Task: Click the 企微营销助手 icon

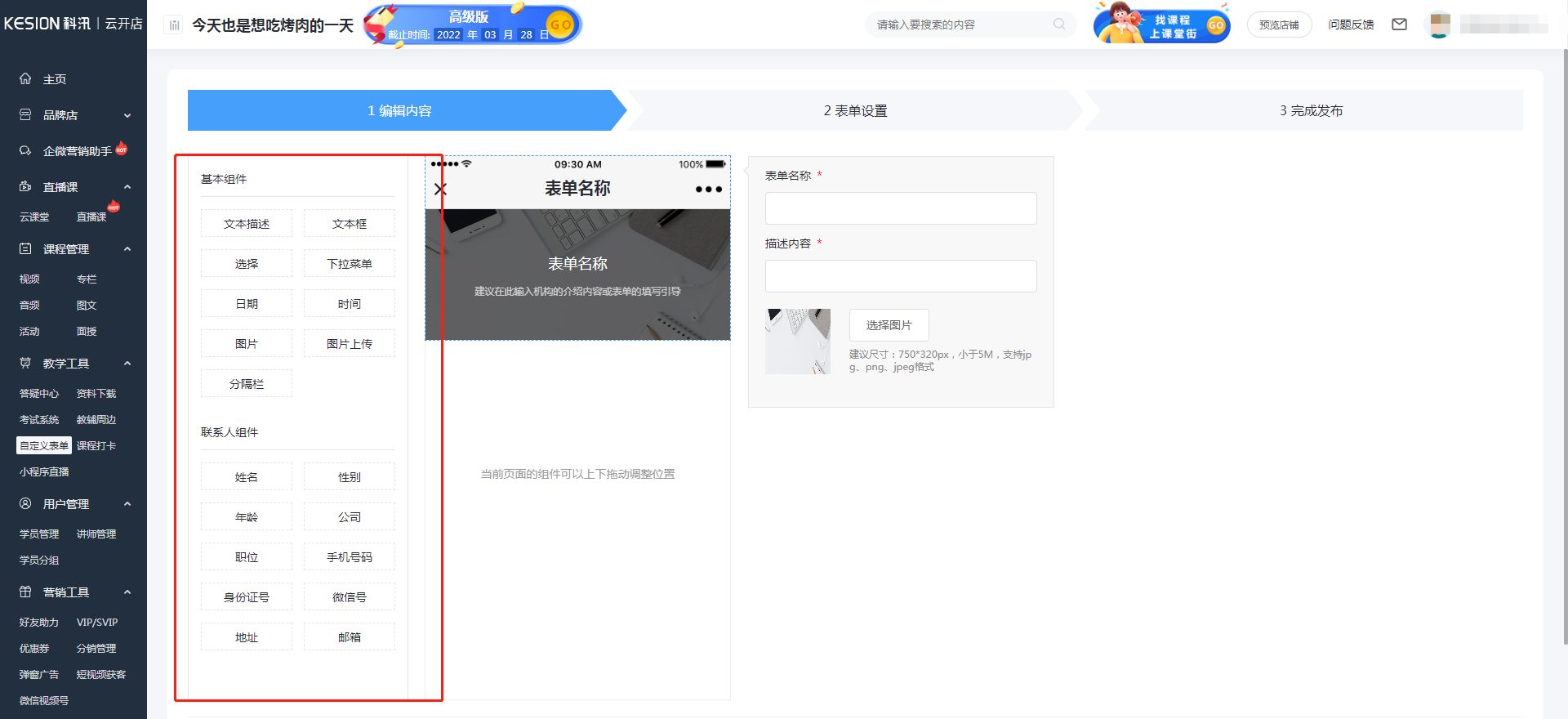Action: coord(25,151)
